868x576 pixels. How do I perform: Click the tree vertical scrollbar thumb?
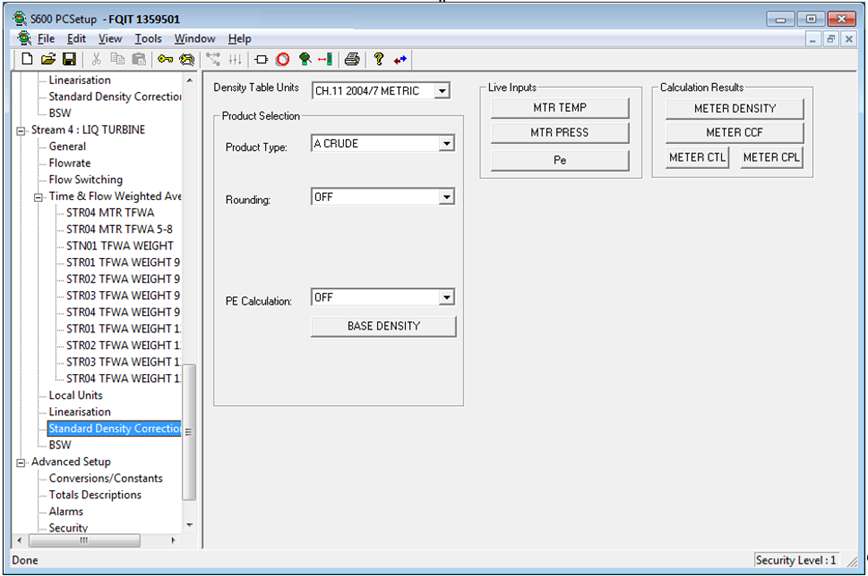click(x=189, y=432)
